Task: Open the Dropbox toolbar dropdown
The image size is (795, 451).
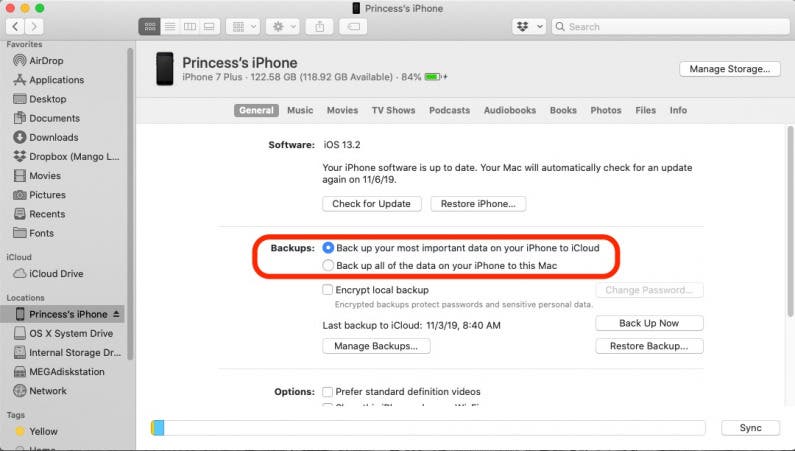Action: pos(528,26)
